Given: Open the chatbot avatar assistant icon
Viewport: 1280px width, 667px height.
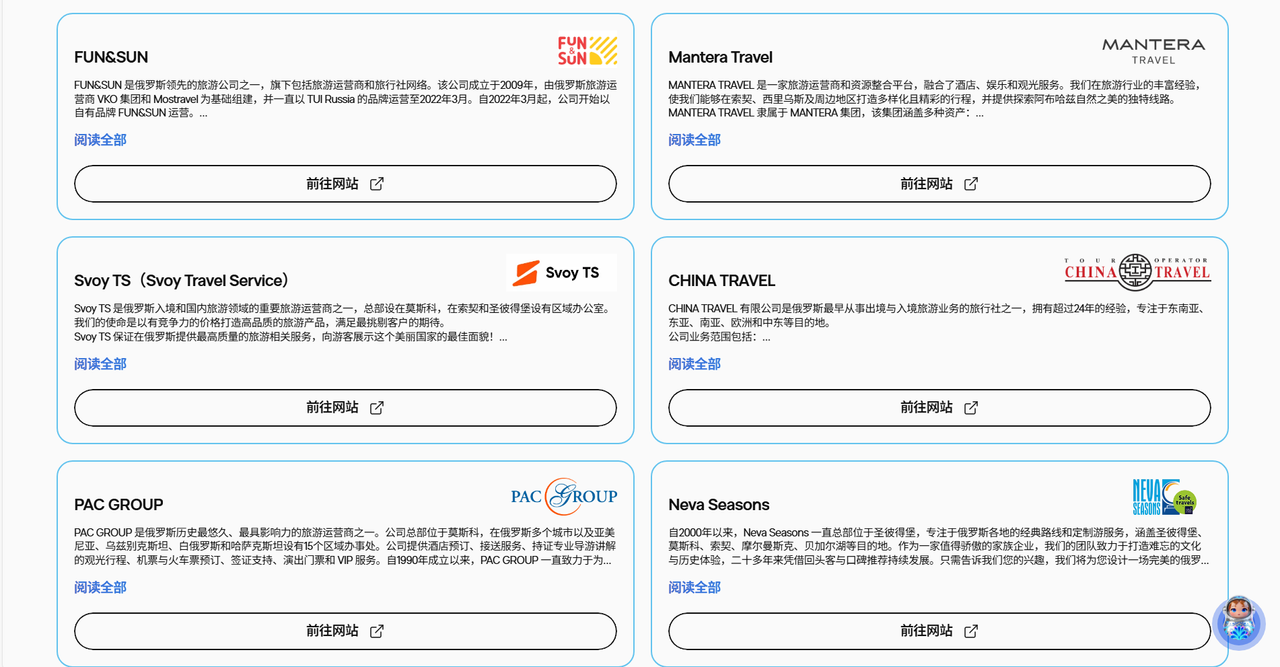Looking at the screenshot, I should [1238, 622].
